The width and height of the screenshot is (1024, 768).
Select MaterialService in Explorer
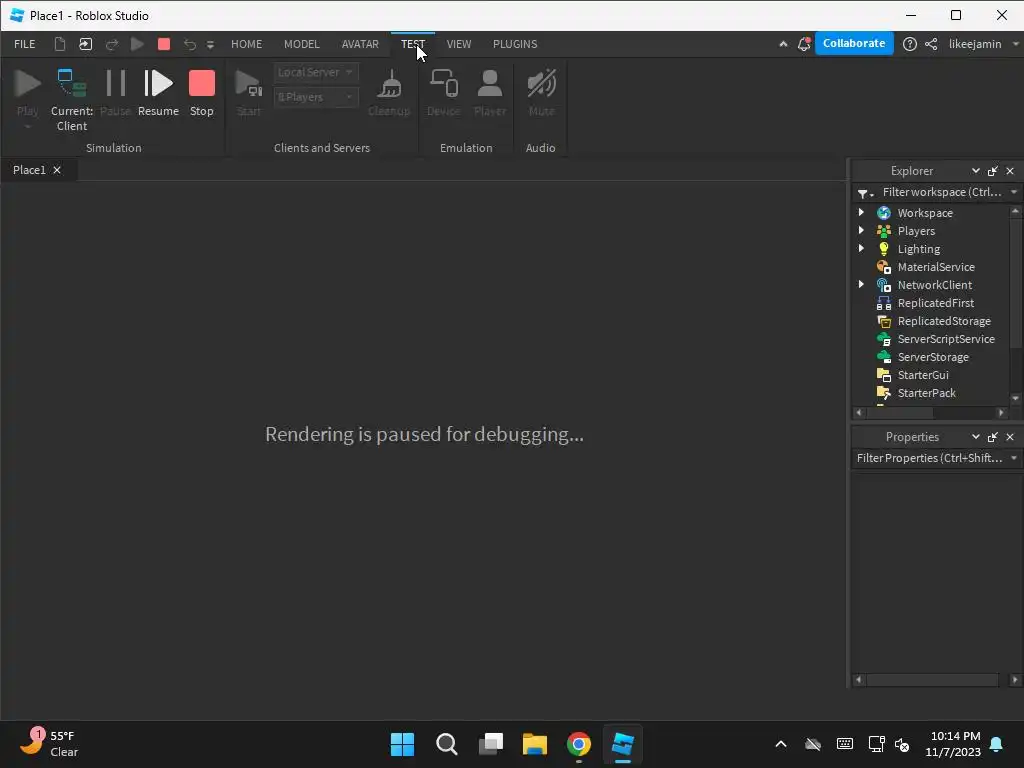936,266
